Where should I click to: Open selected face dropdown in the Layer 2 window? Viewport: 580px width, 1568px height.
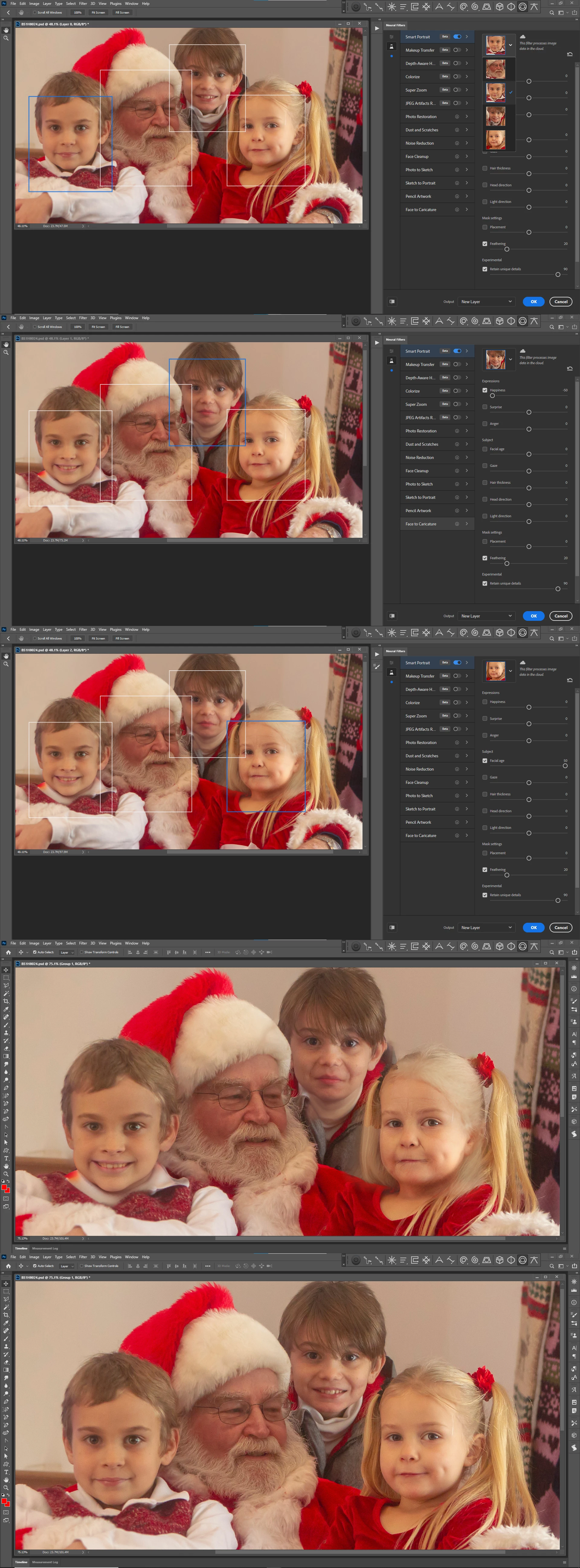[510, 671]
